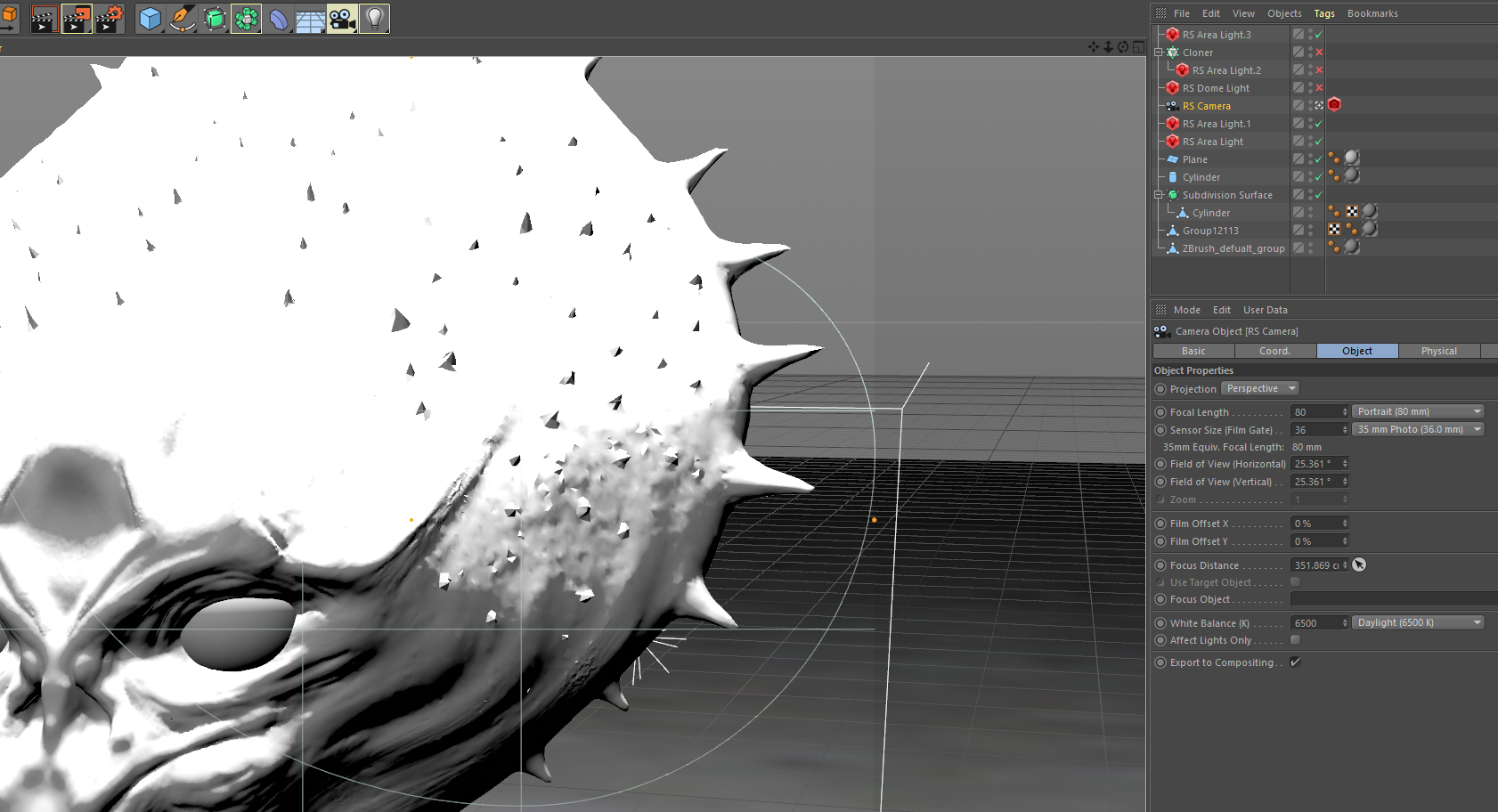Open the Tags menu
1498x812 pixels.
point(1324,13)
